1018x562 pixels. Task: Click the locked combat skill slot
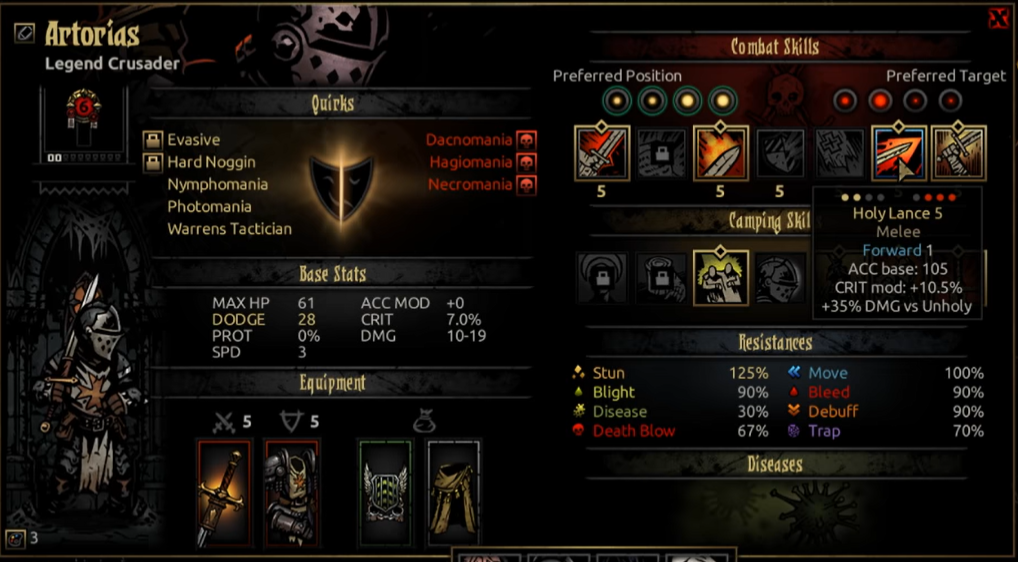click(x=661, y=154)
